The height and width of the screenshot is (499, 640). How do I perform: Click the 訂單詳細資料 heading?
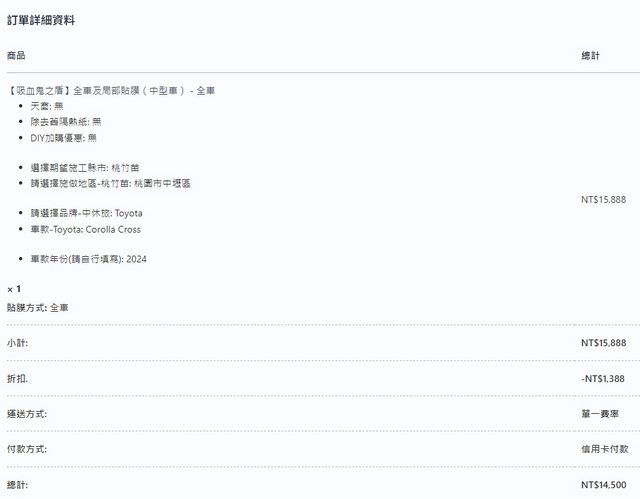[41, 20]
